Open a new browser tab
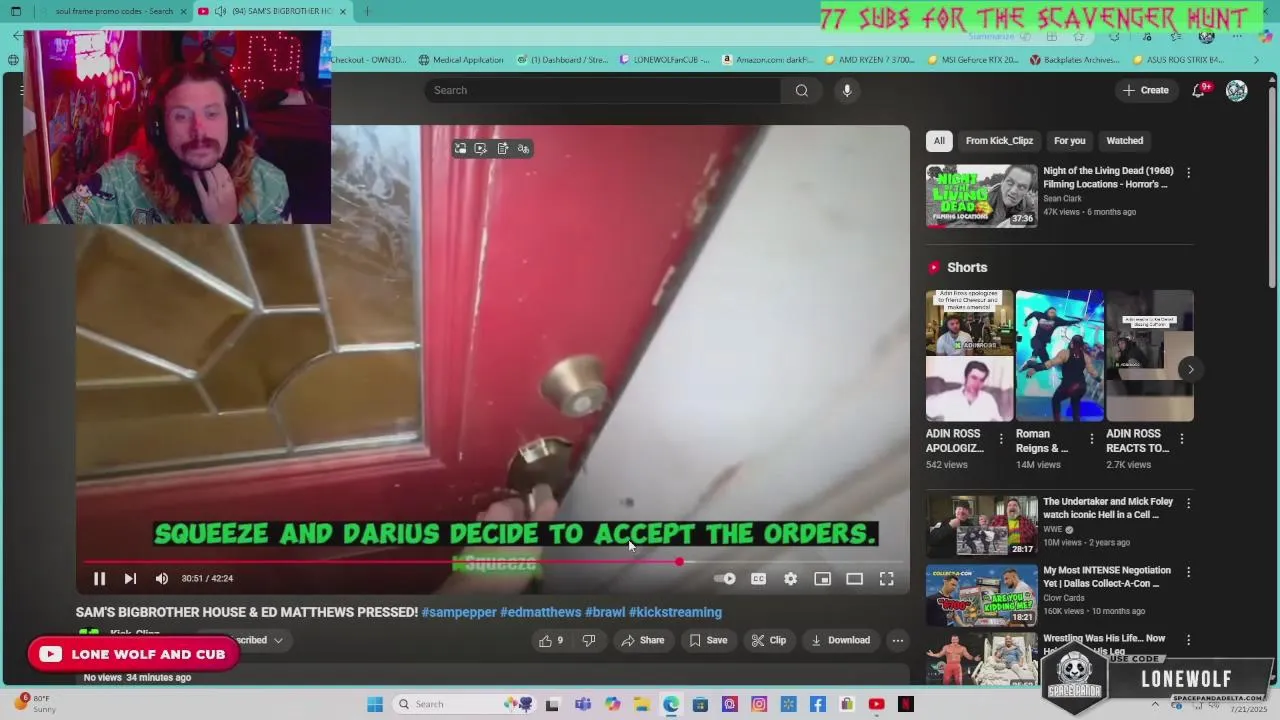 367,11
